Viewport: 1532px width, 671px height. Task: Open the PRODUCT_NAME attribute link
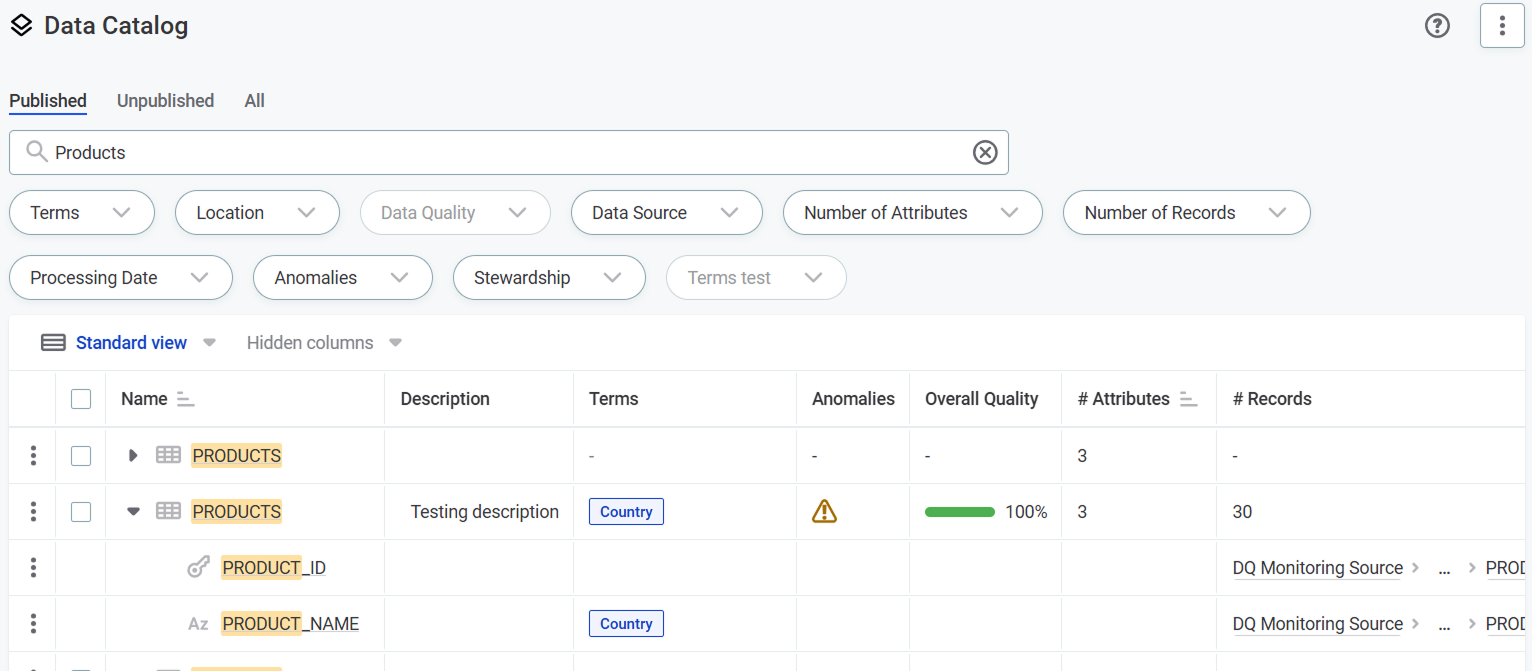tap(290, 624)
